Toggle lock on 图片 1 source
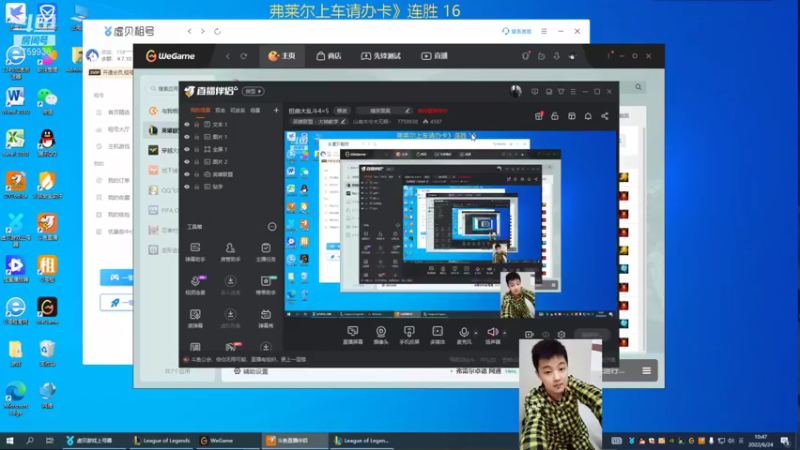The height and width of the screenshot is (450, 800). [196, 137]
